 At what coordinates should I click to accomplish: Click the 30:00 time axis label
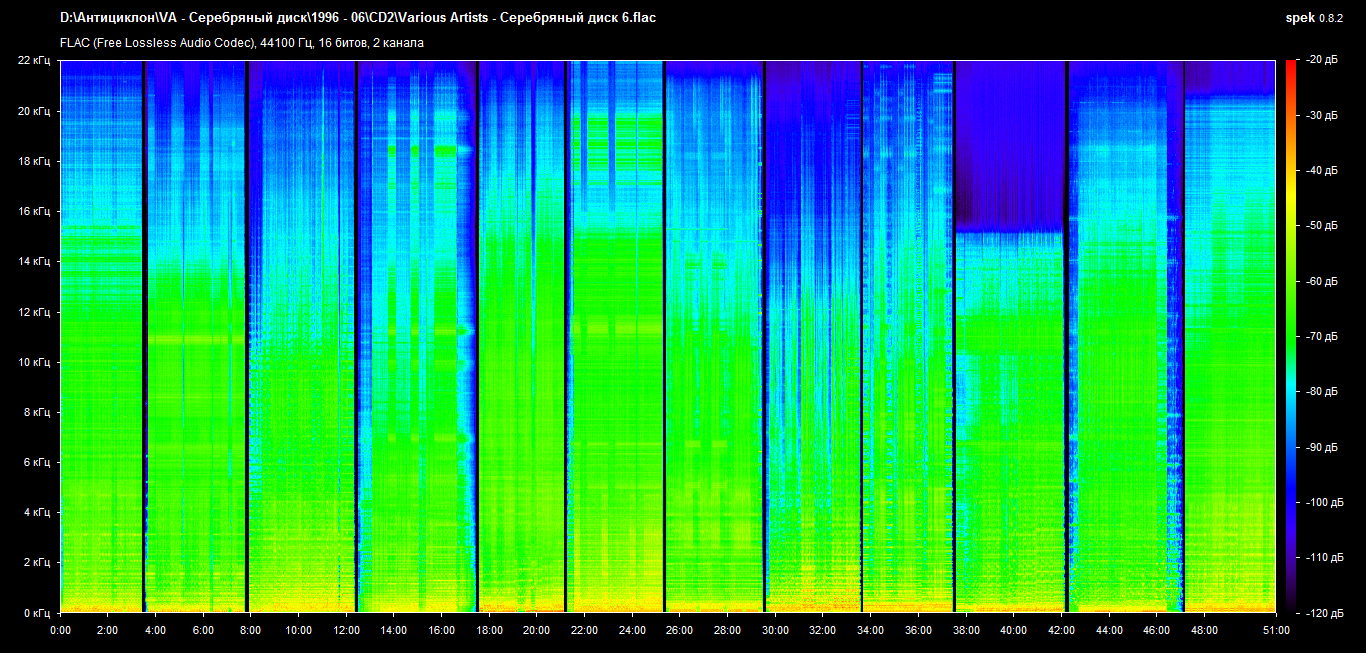click(x=775, y=630)
